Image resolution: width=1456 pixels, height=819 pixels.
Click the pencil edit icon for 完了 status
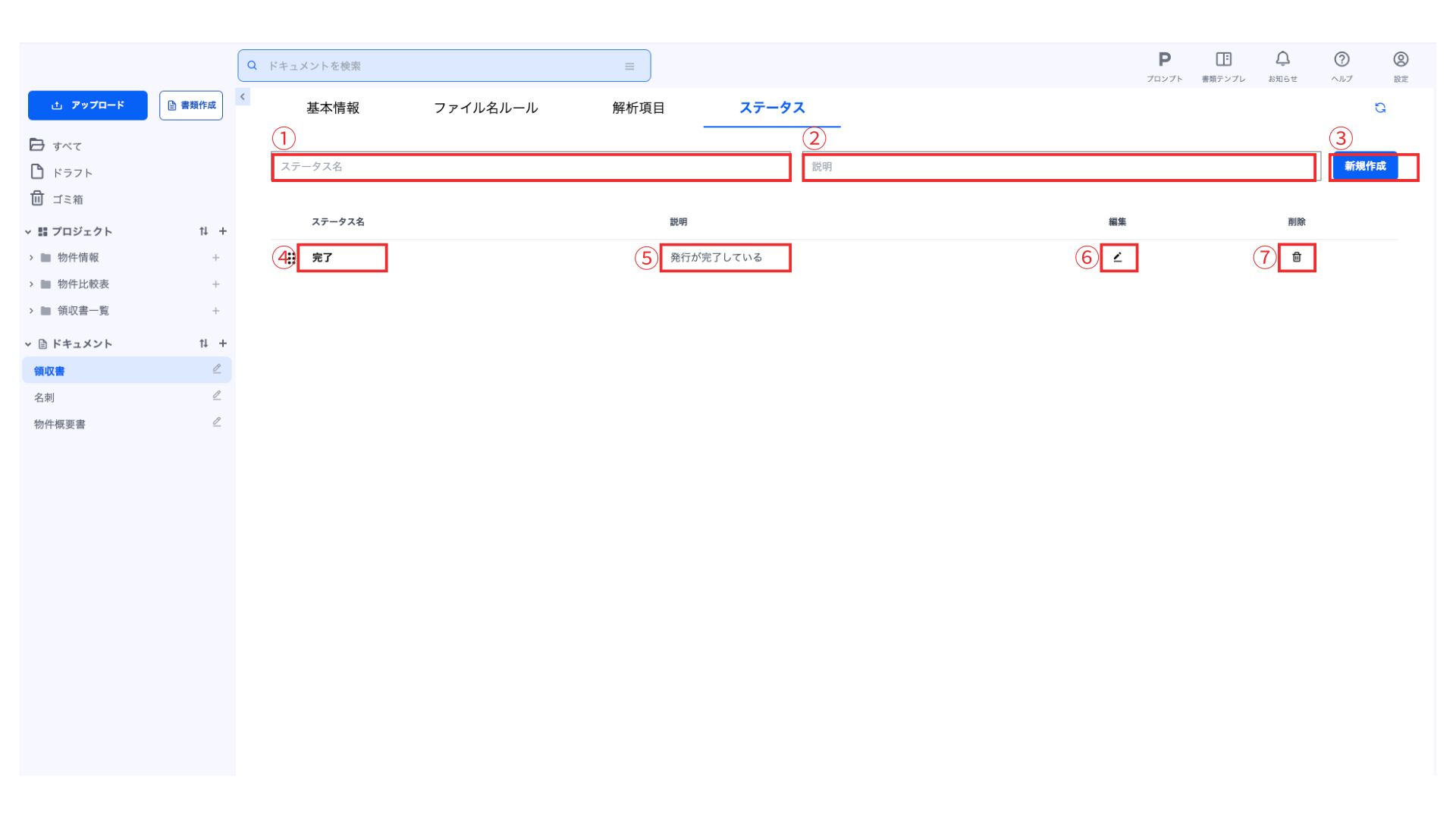point(1118,257)
